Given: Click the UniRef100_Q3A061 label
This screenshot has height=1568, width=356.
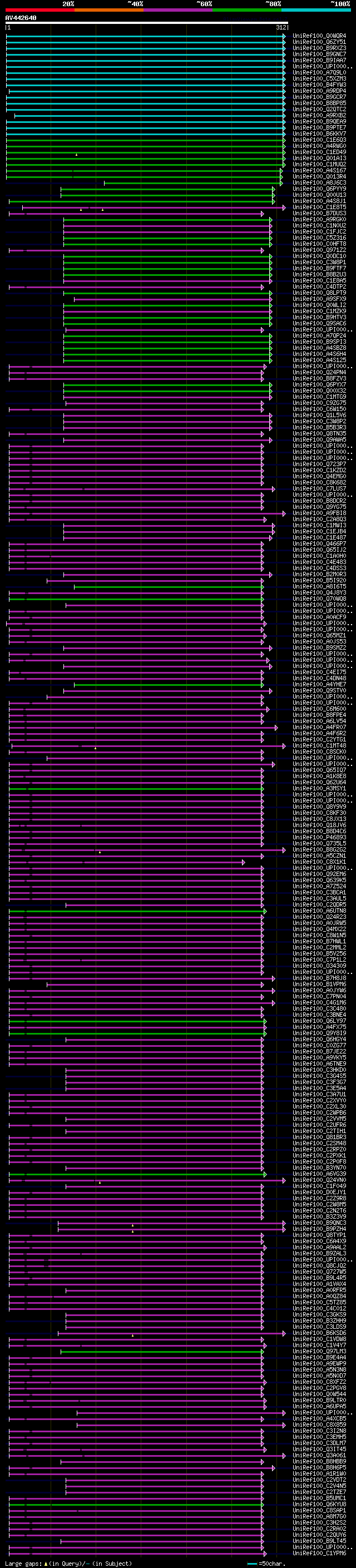Looking at the screenshot, I should click(319, 1456).
